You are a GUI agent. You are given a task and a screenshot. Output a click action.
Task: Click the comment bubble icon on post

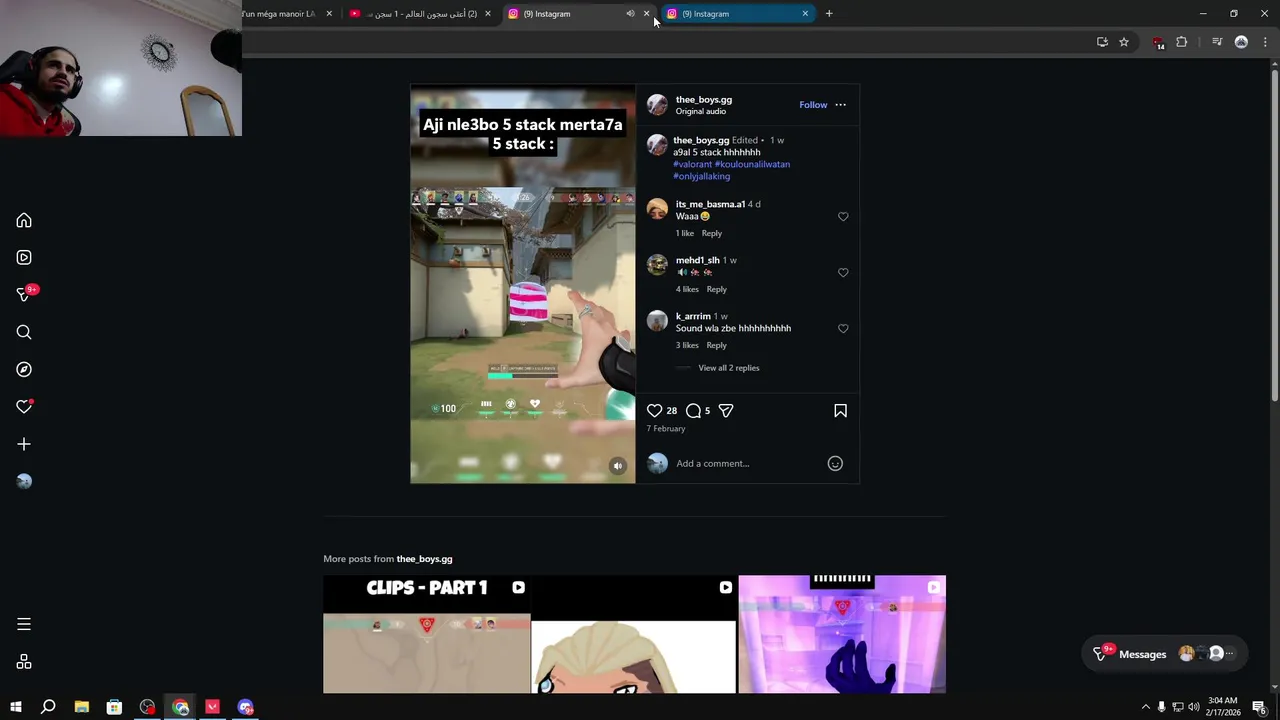pyautogui.click(x=693, y=411)
